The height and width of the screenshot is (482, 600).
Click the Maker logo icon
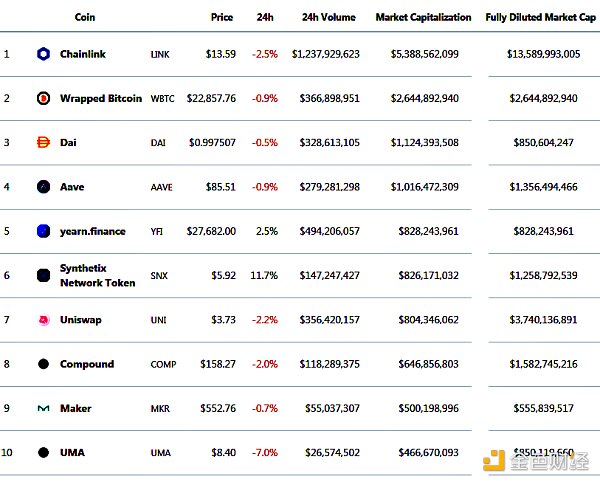[43, 408]
